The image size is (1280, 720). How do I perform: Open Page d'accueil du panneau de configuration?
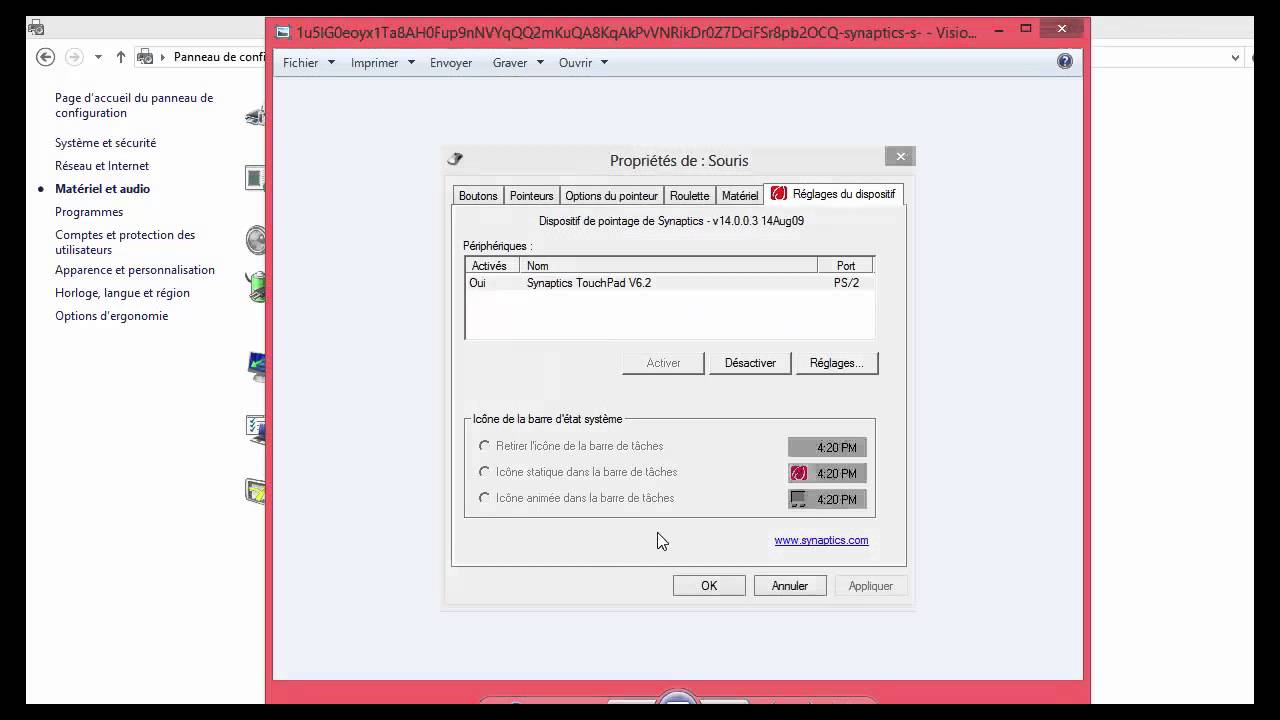[134, 105]
